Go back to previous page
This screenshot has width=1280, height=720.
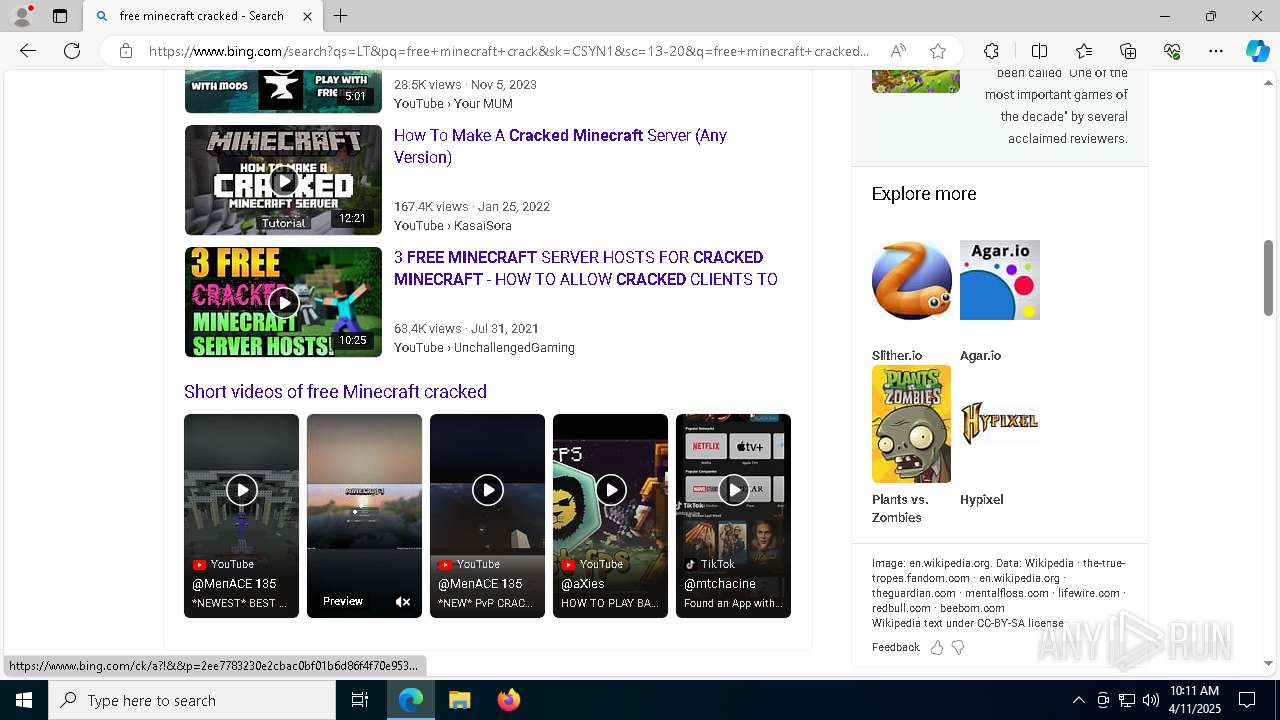coord(28,51)
